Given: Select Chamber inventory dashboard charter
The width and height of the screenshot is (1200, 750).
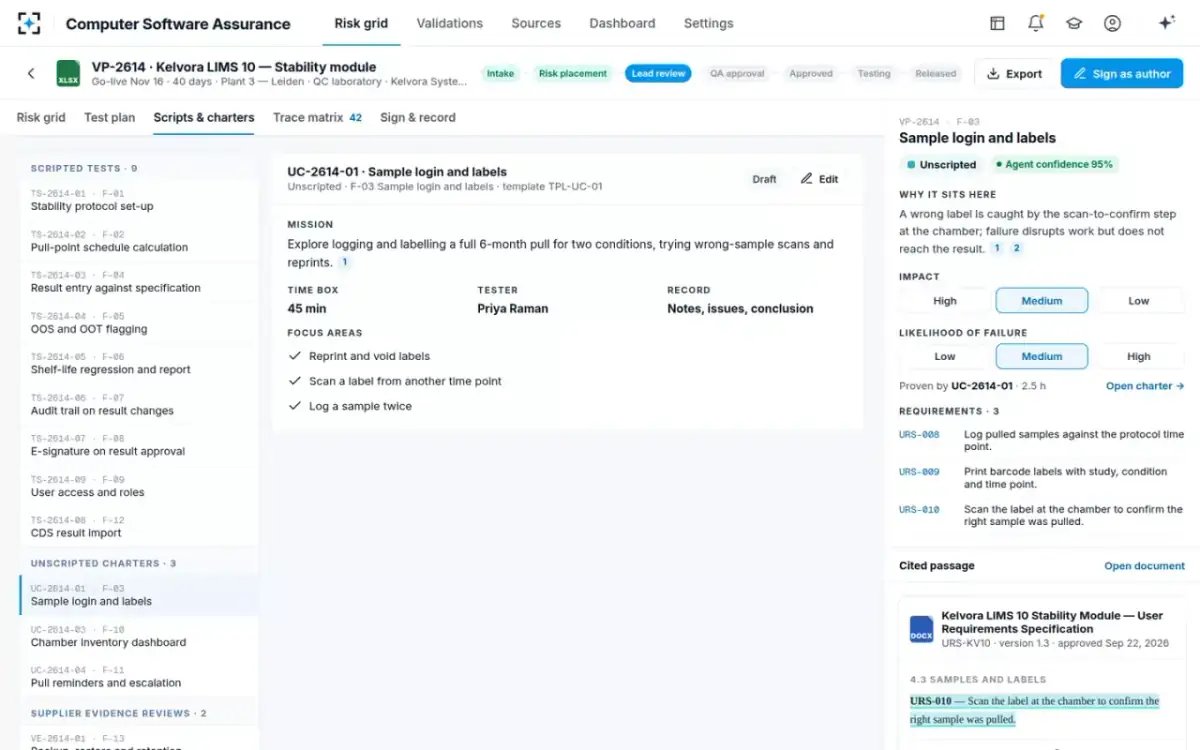Looking at the screenshot, I should click(139, 636).
